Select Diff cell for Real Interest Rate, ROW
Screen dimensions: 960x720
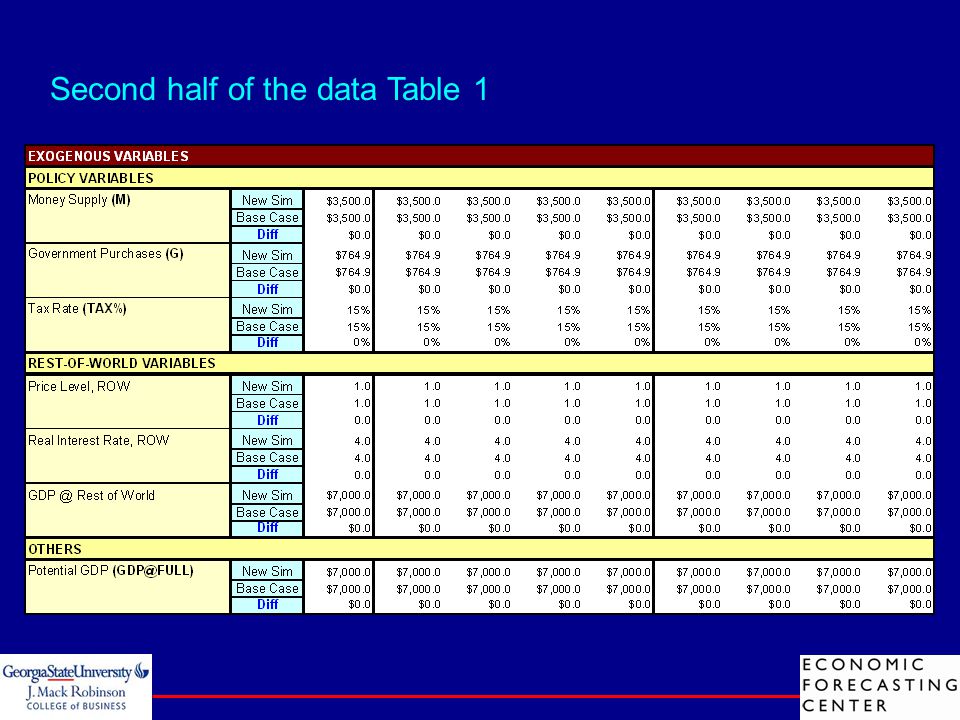pyautogui.click(x=267, y=474)
